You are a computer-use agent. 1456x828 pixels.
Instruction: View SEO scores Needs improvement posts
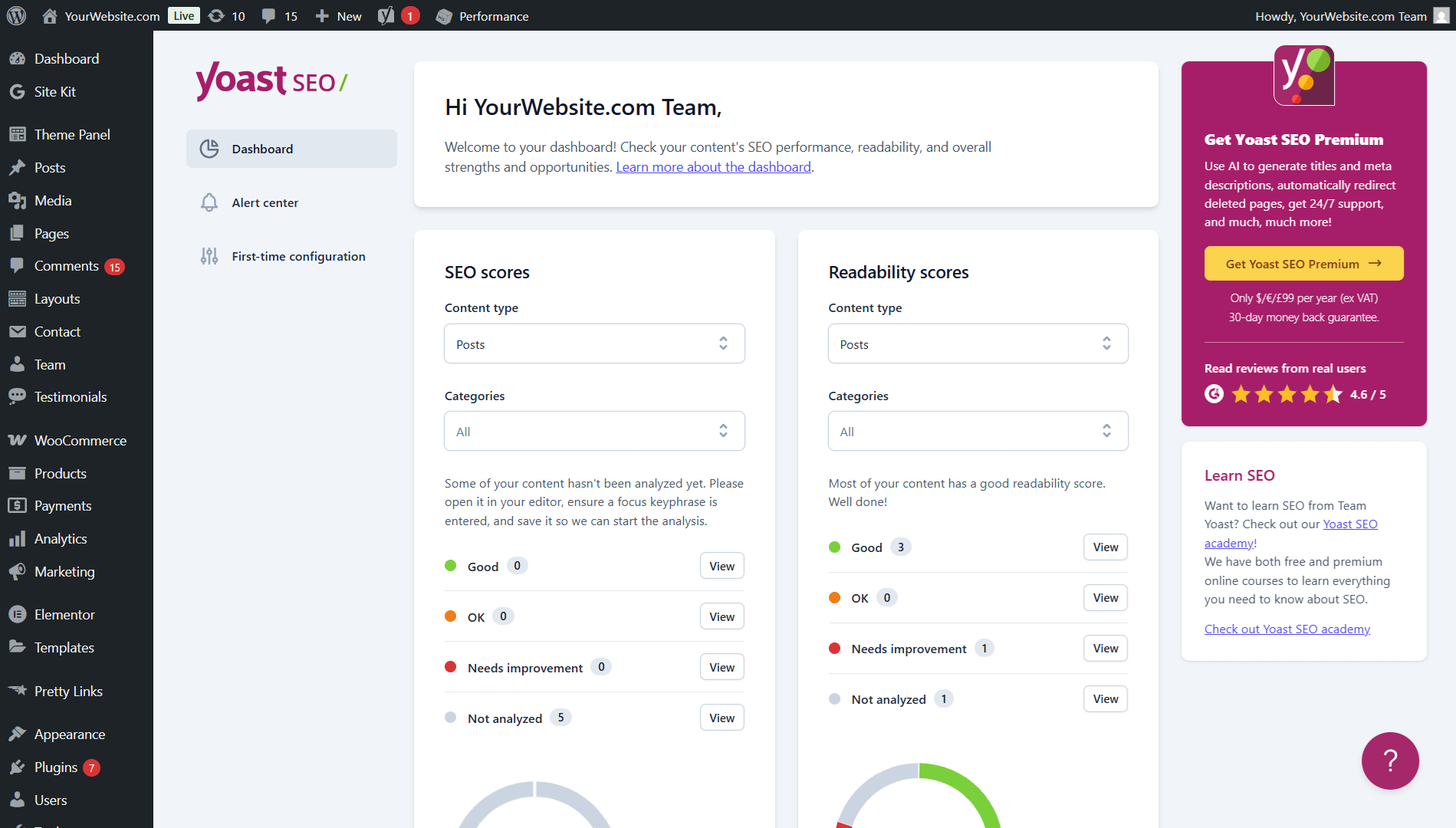[x=721, y=667]
